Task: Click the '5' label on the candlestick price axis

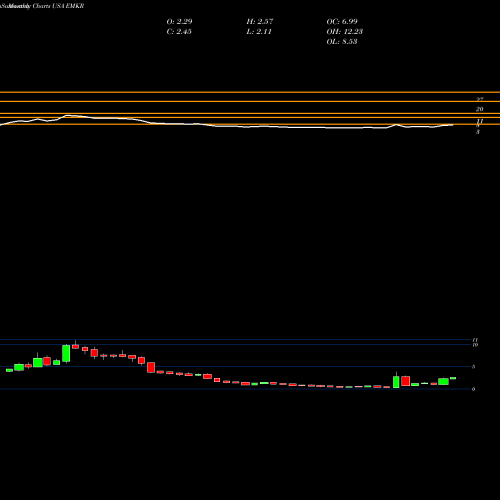Action: tap(474, 367)
